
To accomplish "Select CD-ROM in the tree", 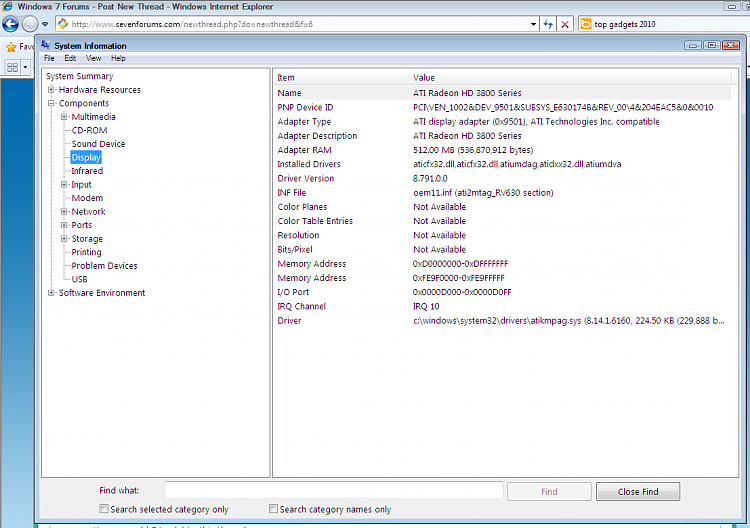I will point(89,130).
